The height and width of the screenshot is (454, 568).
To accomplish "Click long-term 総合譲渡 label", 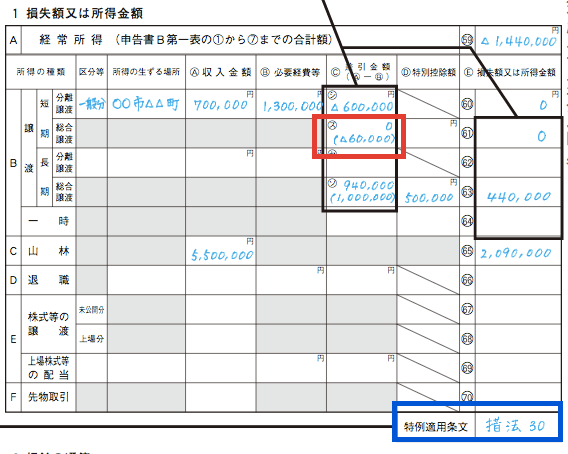I will click(x=64, y=192).
